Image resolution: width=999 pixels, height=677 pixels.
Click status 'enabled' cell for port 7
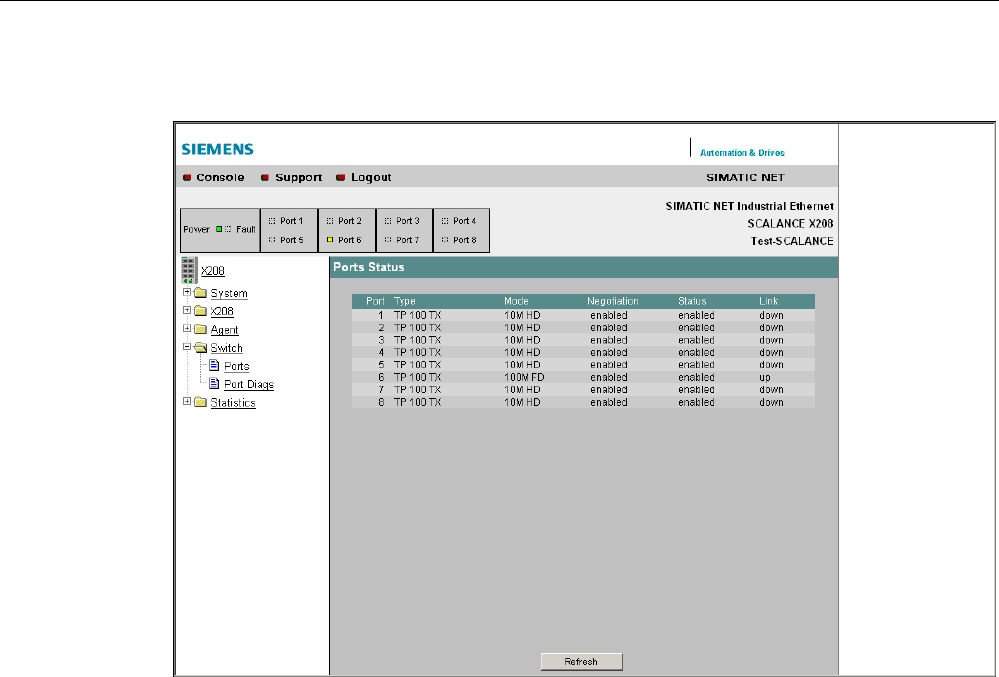click(x=696, y=390)
